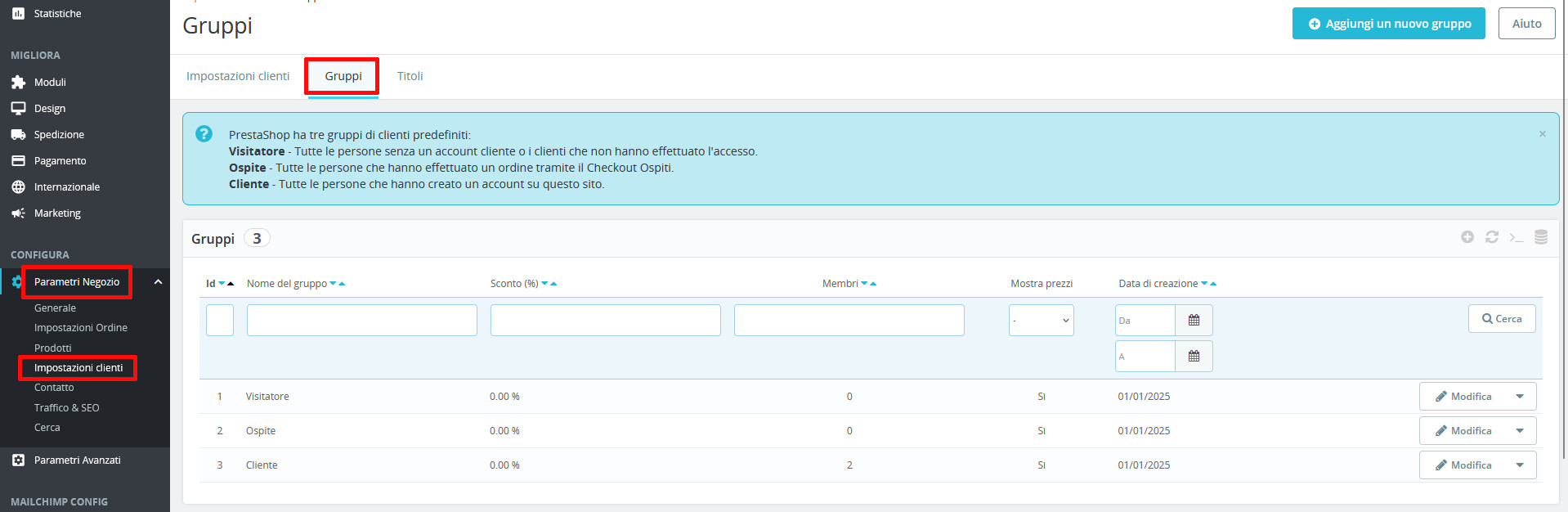1568x512 pixels.
Task: Focus the Sconto (%) filter field
Action: click(606, 321)
